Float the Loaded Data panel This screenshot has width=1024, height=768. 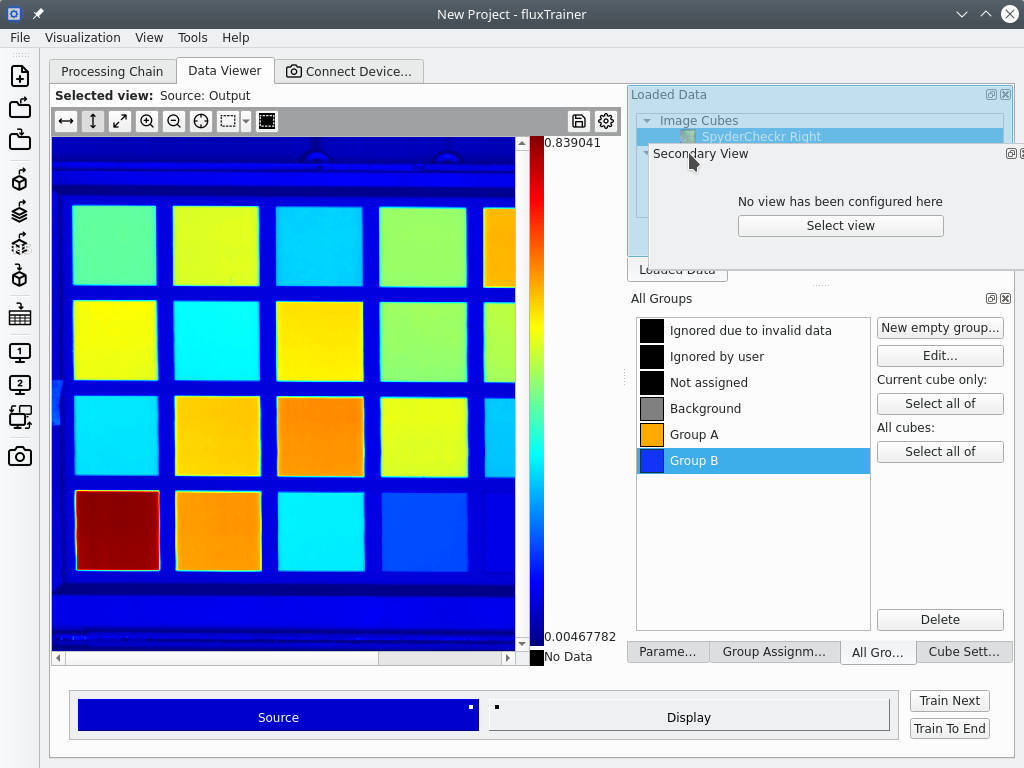(x=991, y=95)
